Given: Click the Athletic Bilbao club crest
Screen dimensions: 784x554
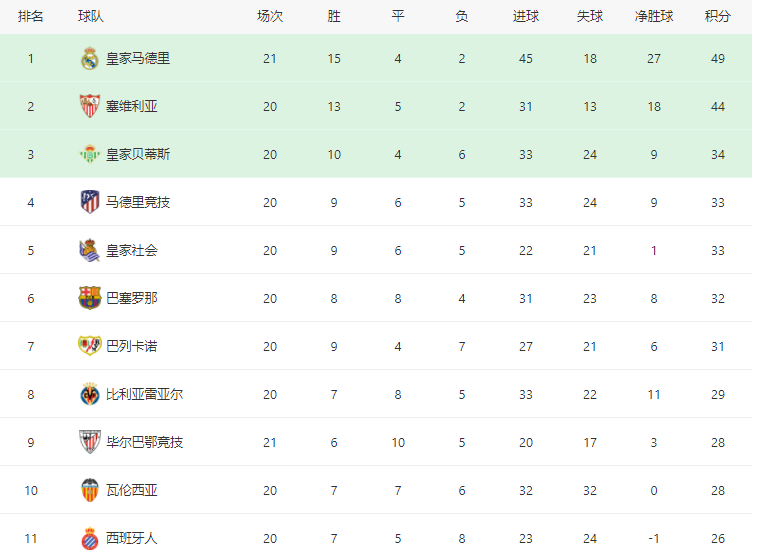Looking at the screenshot, I should coord(90,442).
